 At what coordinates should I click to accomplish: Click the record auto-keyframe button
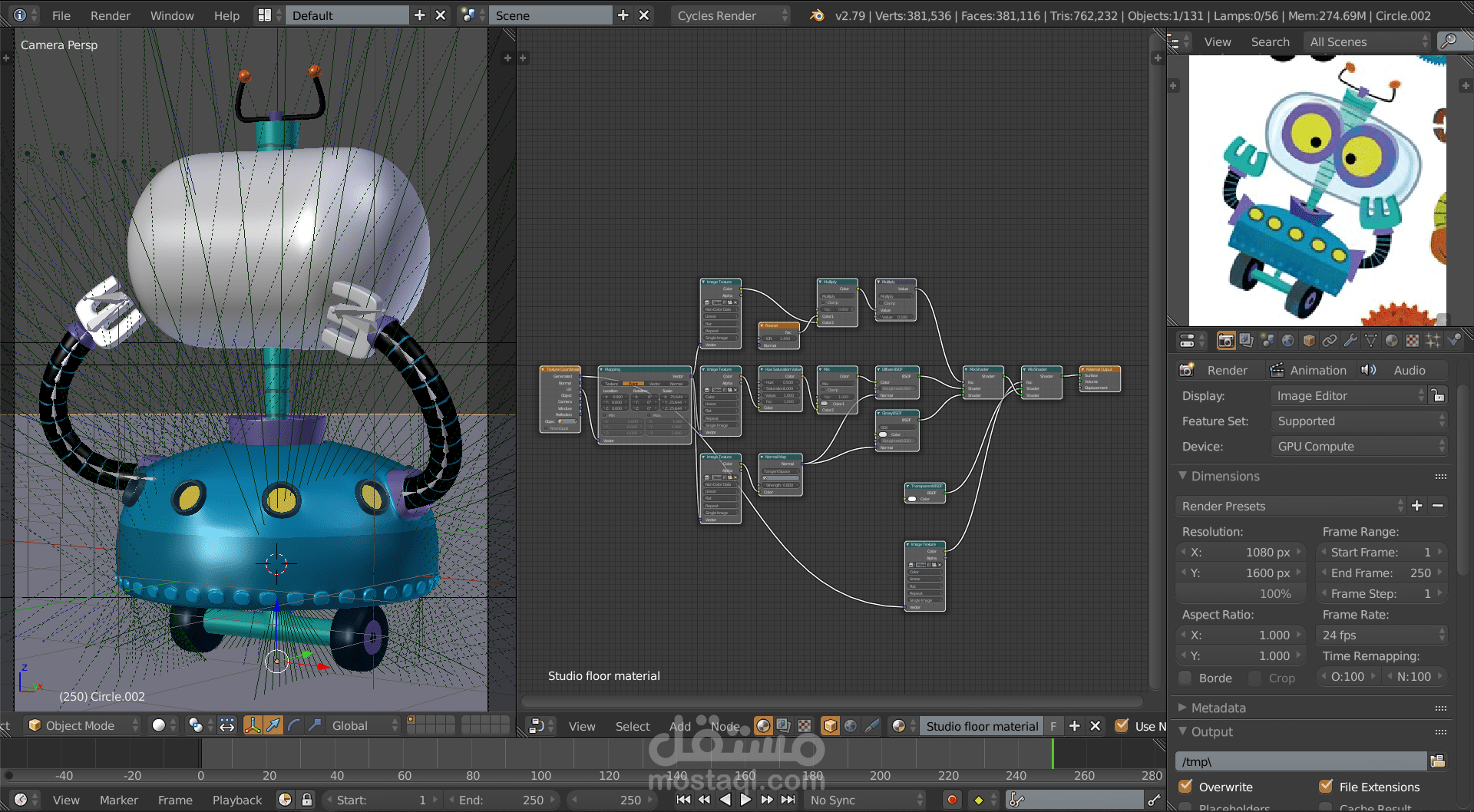tap(952, 800)
